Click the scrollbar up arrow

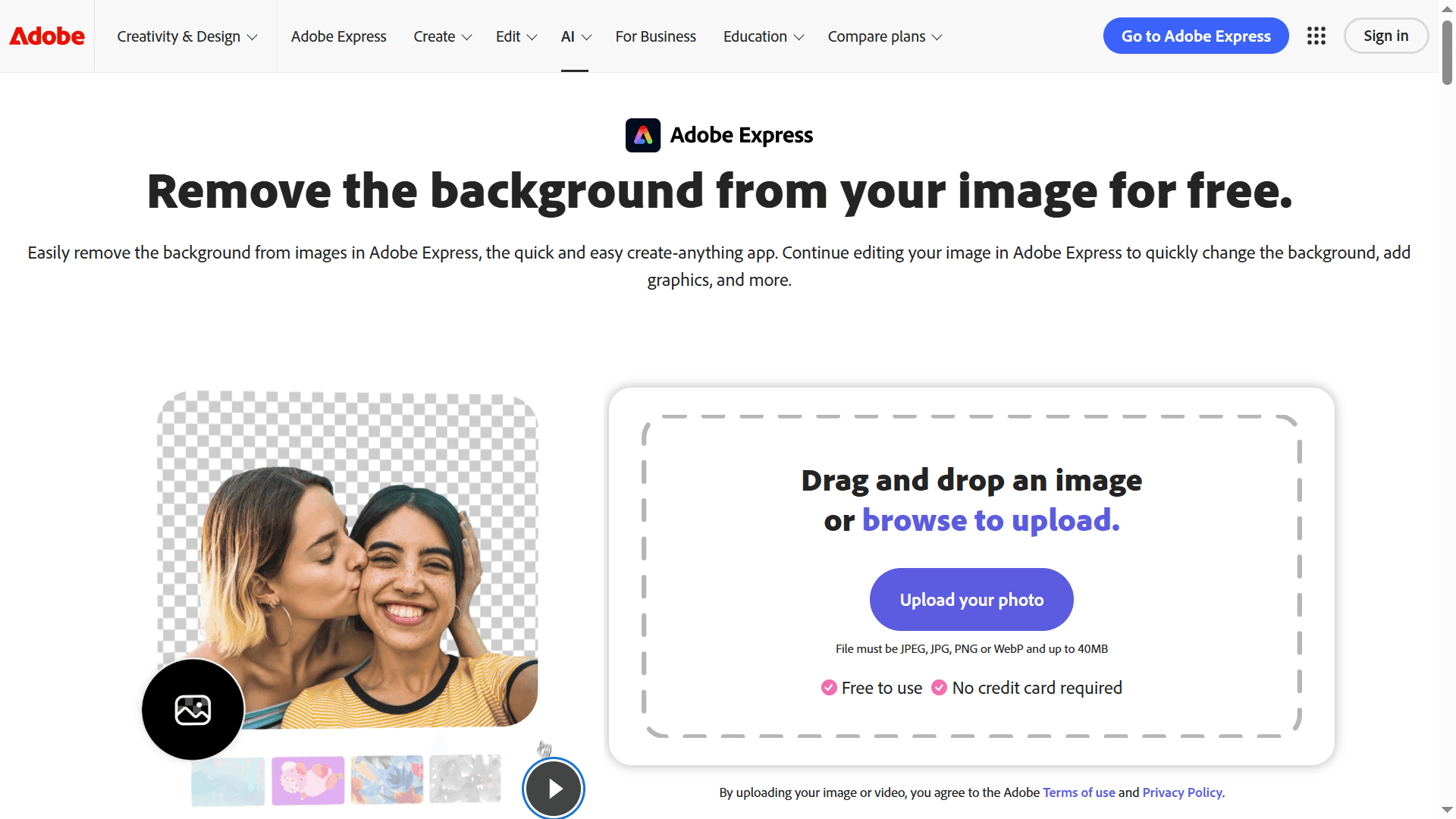tap(1445, 8)
